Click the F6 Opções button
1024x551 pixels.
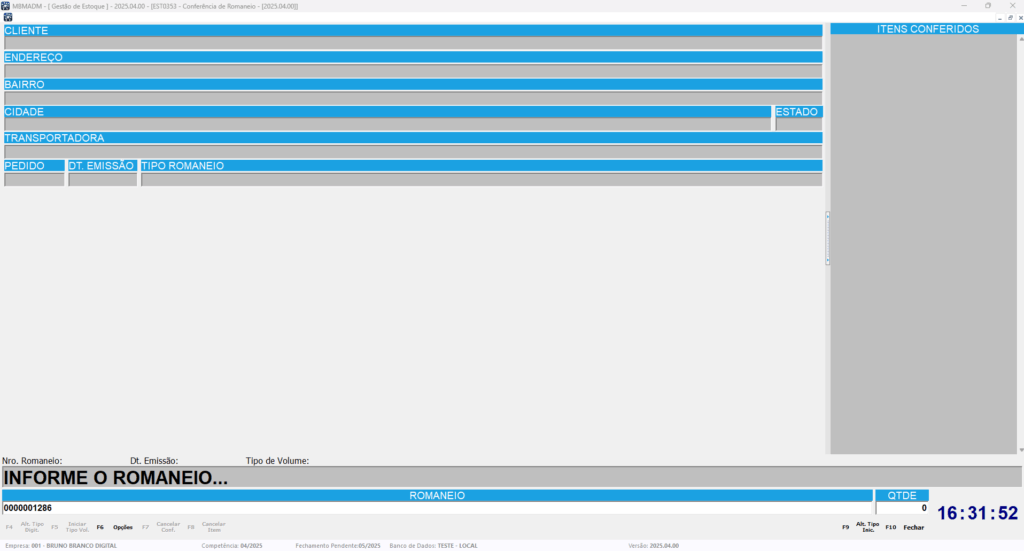[x=115, y=527]
